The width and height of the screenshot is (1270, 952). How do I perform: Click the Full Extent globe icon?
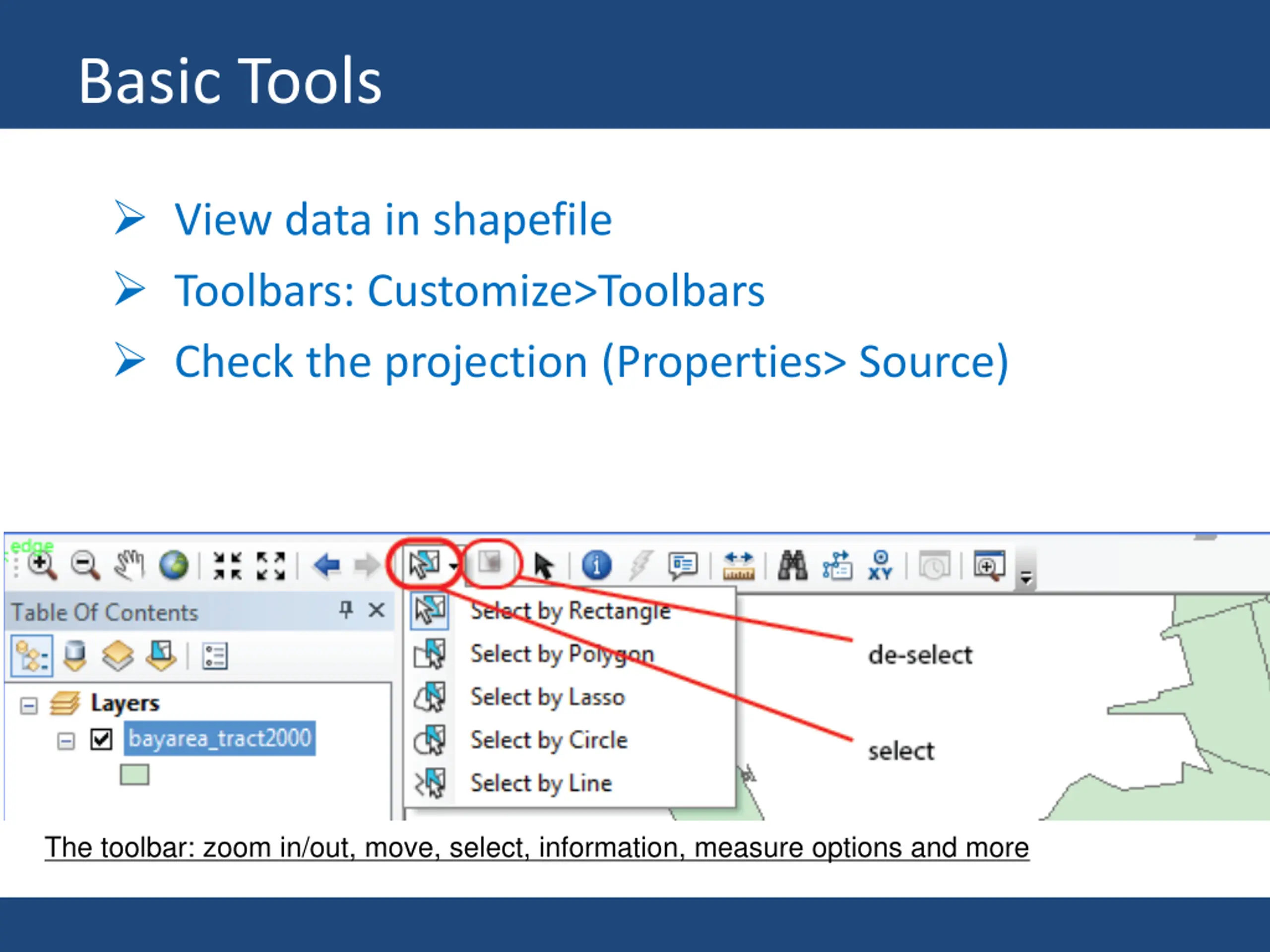point(174,565)
